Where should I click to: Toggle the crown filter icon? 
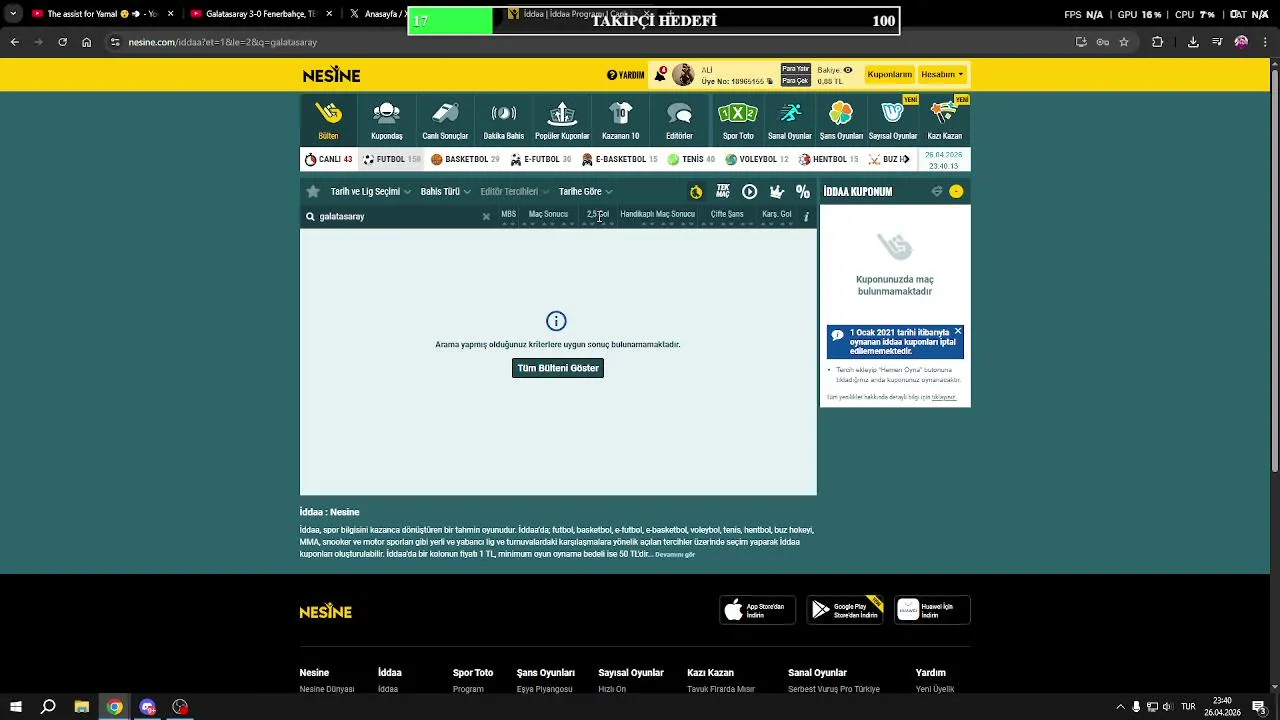tap(776, 191)
